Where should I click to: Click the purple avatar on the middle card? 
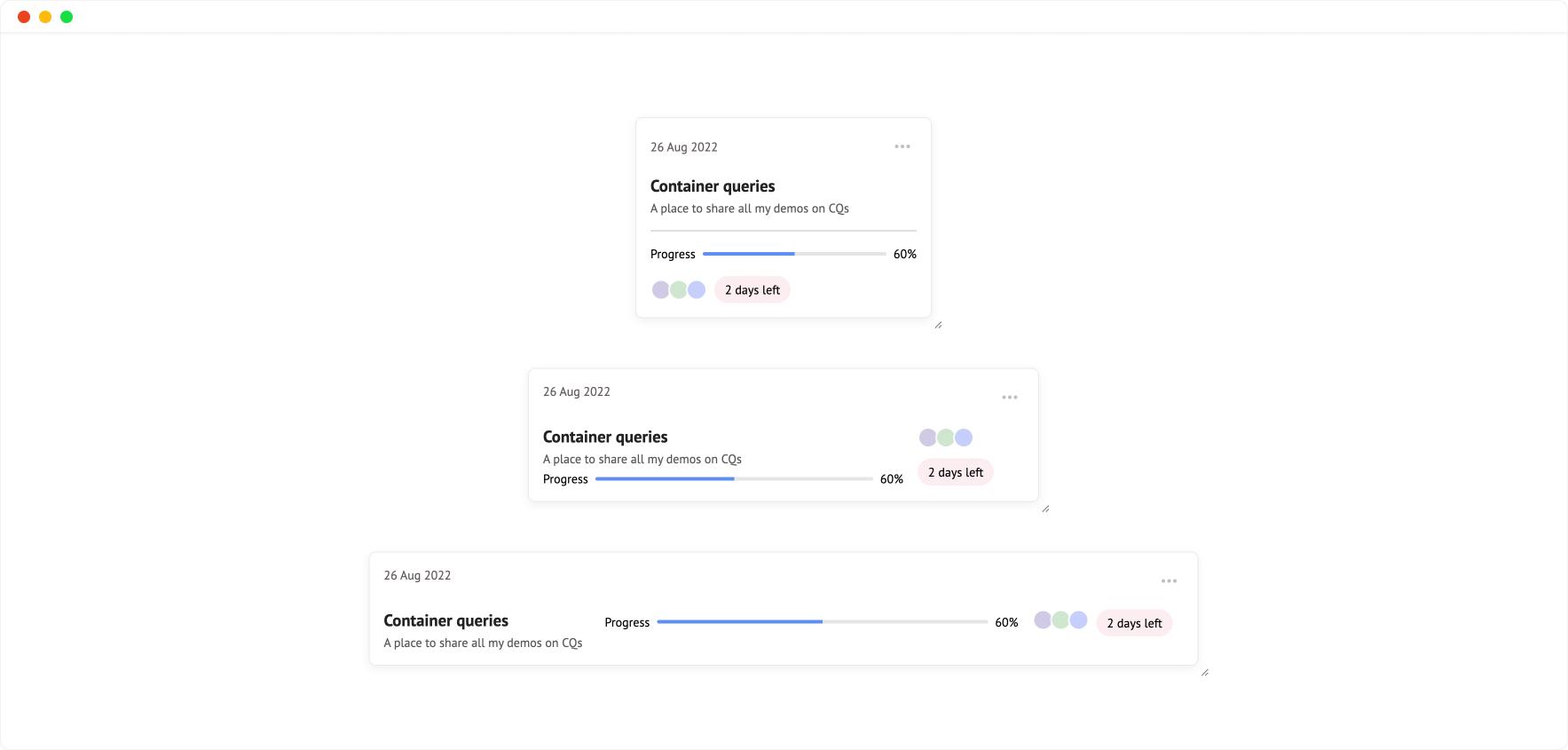[927, 438]
